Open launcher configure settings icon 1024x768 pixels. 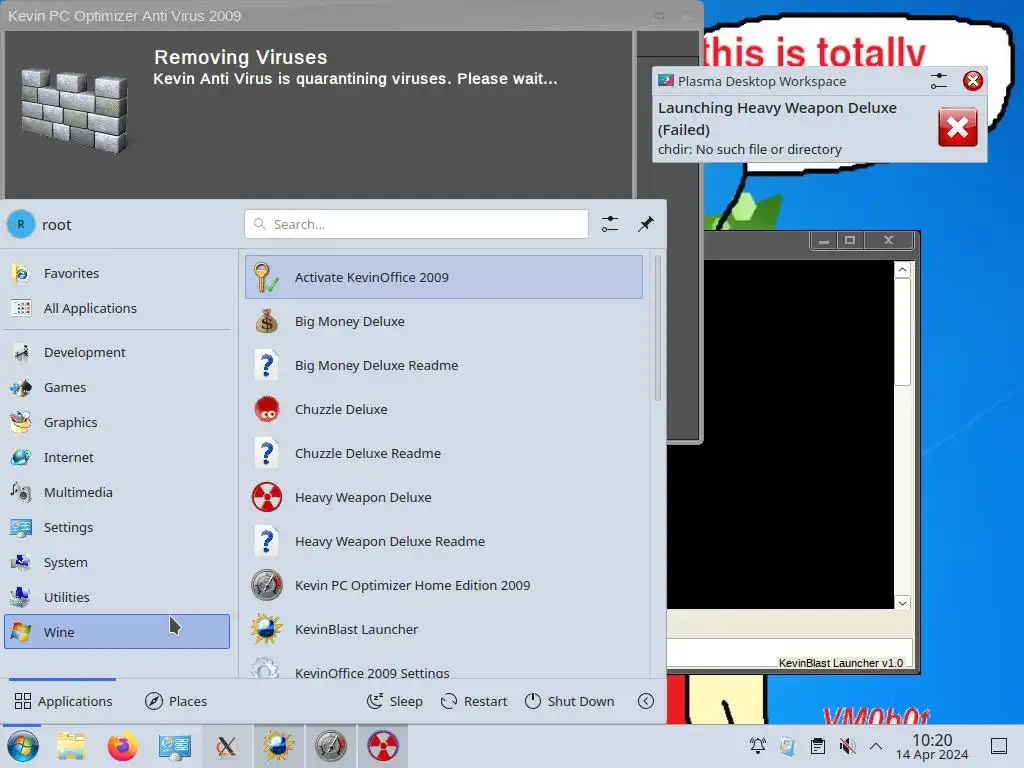(610, 224)
